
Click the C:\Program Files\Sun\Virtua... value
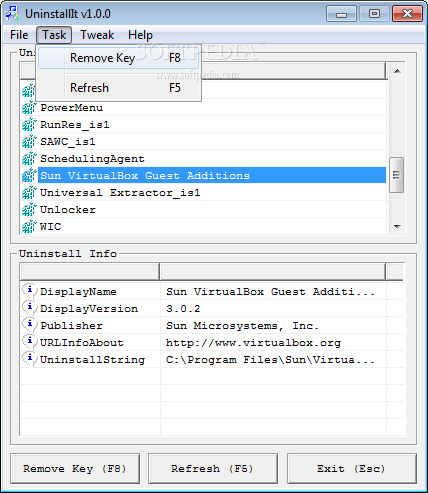coord(270,360)
